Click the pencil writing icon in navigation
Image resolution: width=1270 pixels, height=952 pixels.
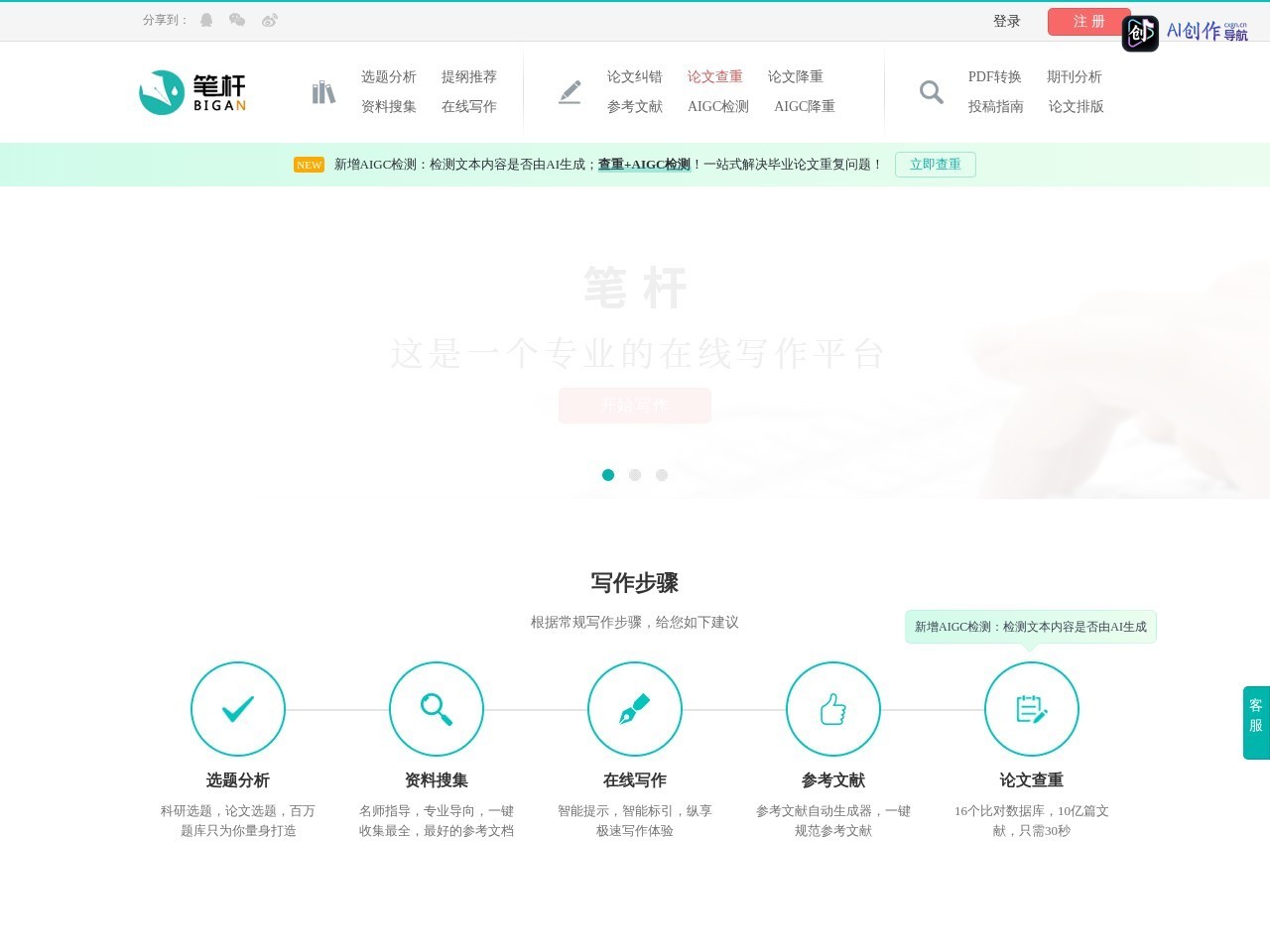(570, 92)
